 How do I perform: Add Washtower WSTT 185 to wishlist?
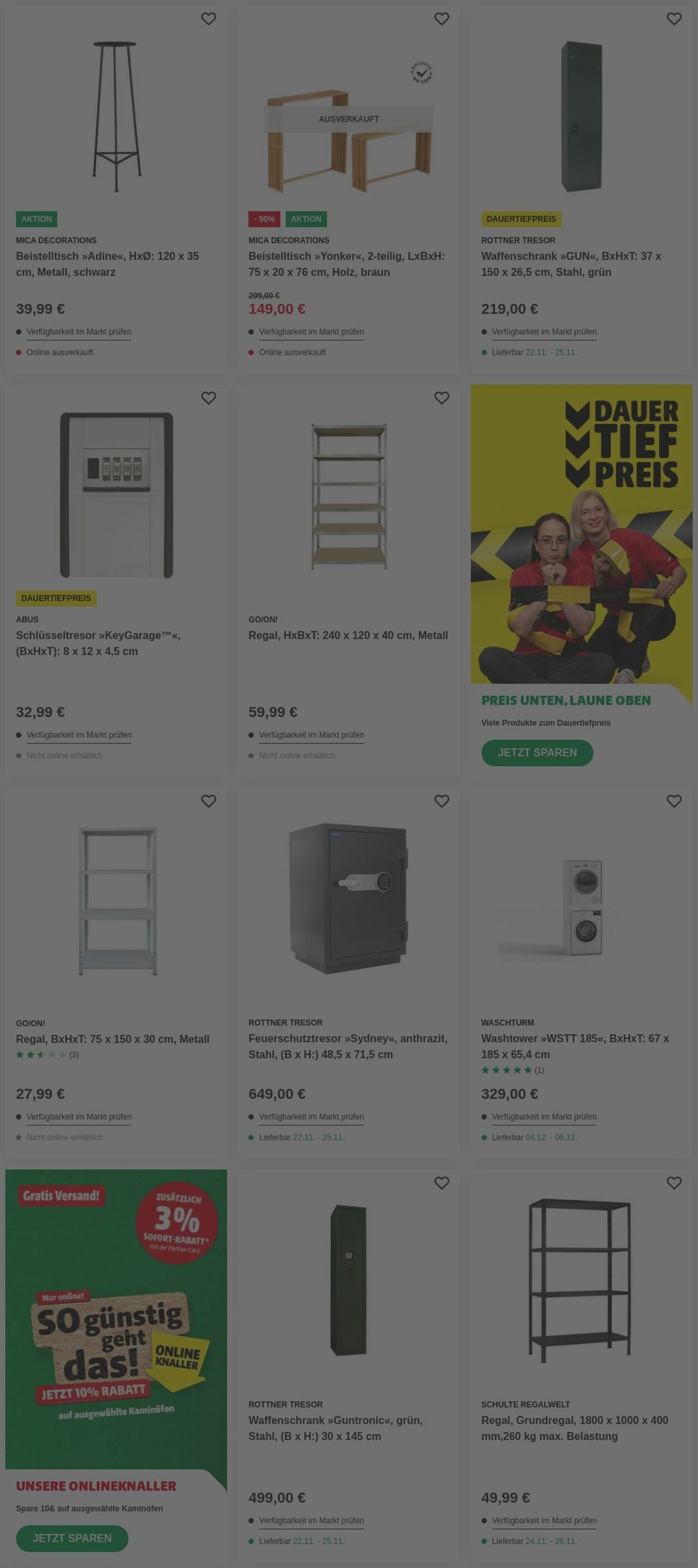[x=673, y=802]
